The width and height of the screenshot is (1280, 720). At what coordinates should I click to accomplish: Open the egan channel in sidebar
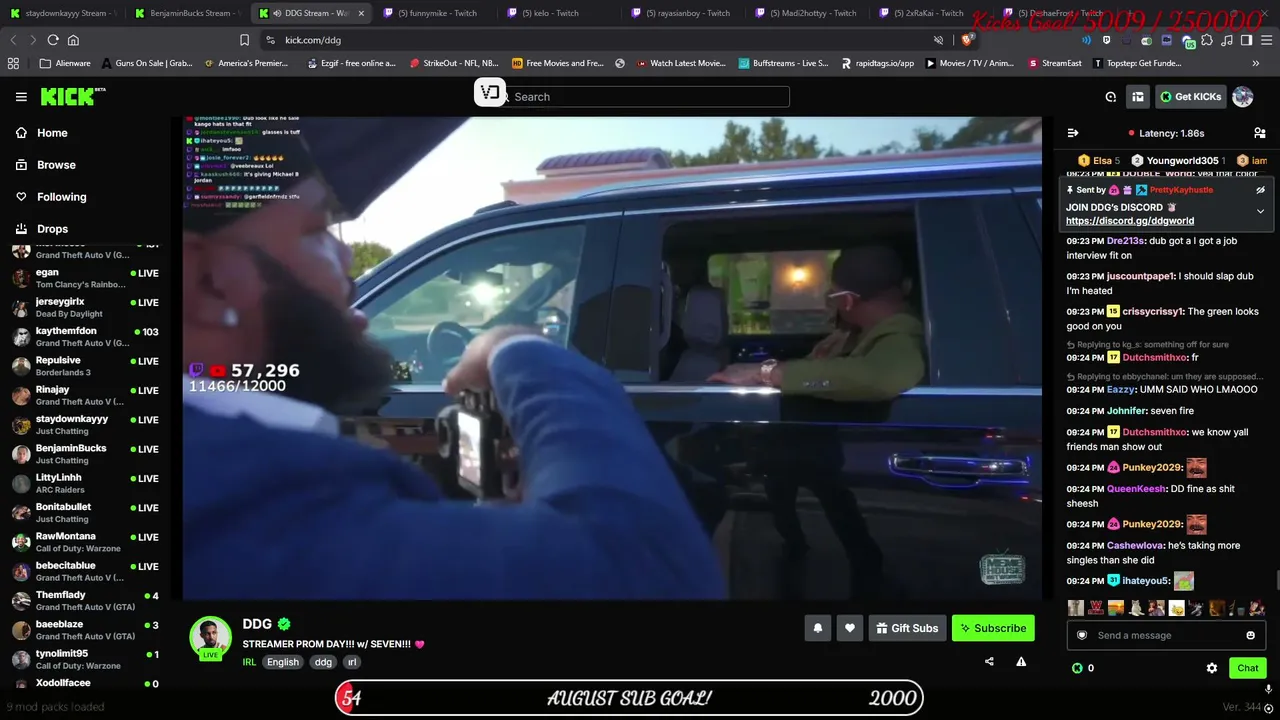coord(85,278)
